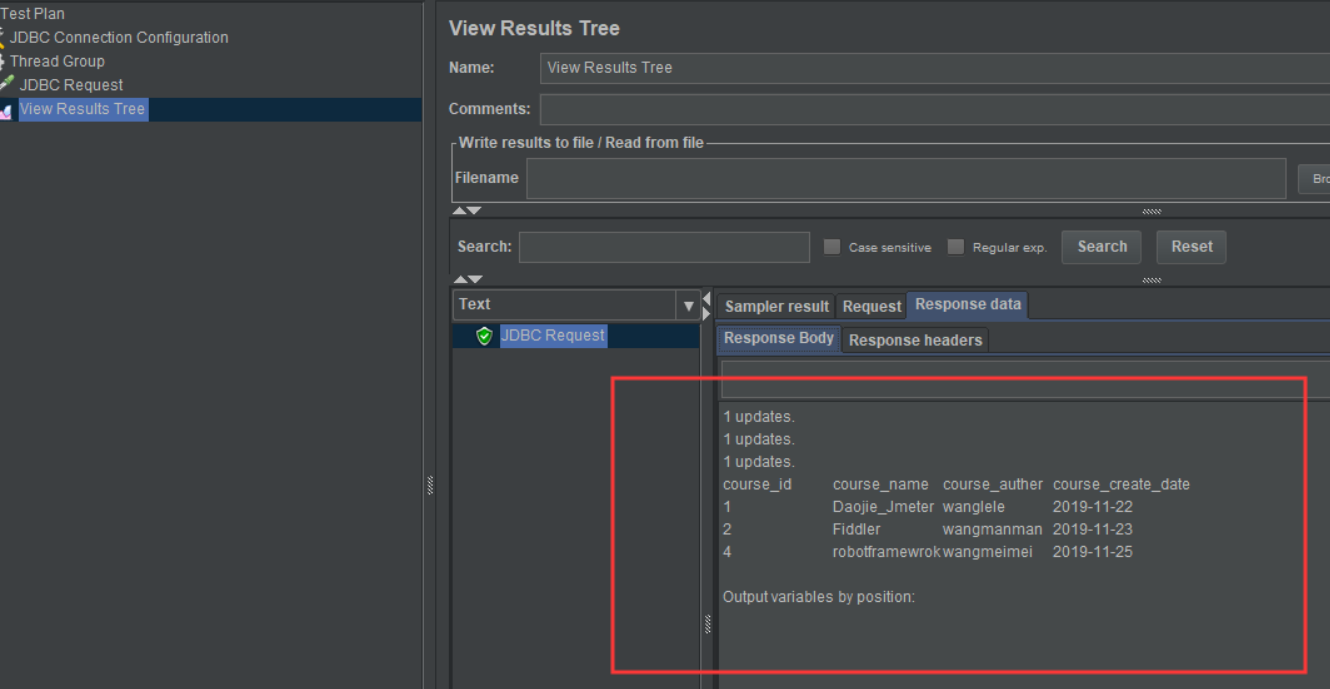Open the Text renderer dropdown
Viewport: 1330px width, 689px height.
tap(688, 305)
